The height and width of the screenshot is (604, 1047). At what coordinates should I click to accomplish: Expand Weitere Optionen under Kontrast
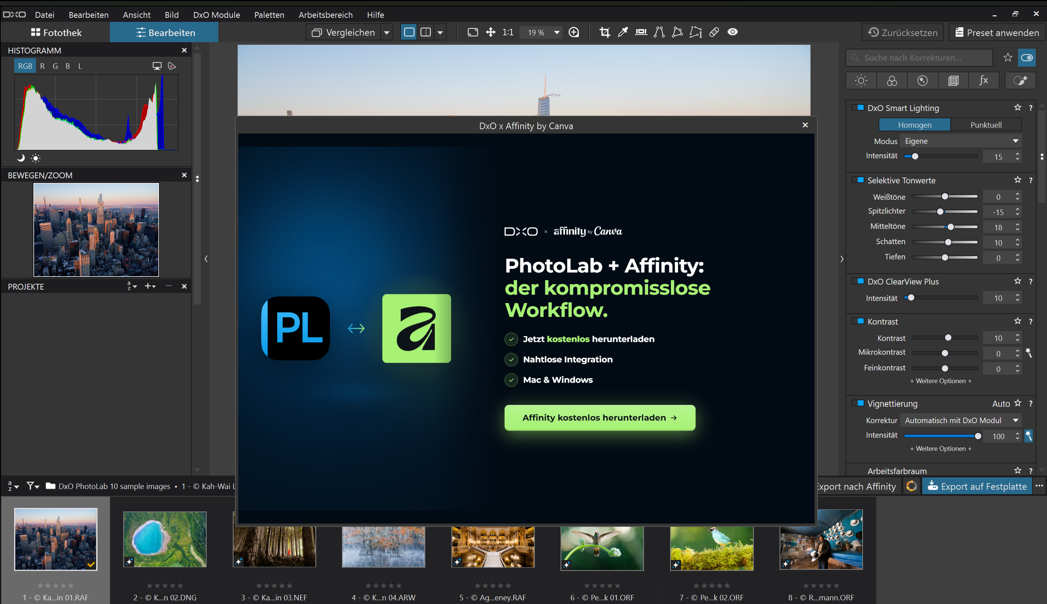pyautogui.click(x=940, y=381)
